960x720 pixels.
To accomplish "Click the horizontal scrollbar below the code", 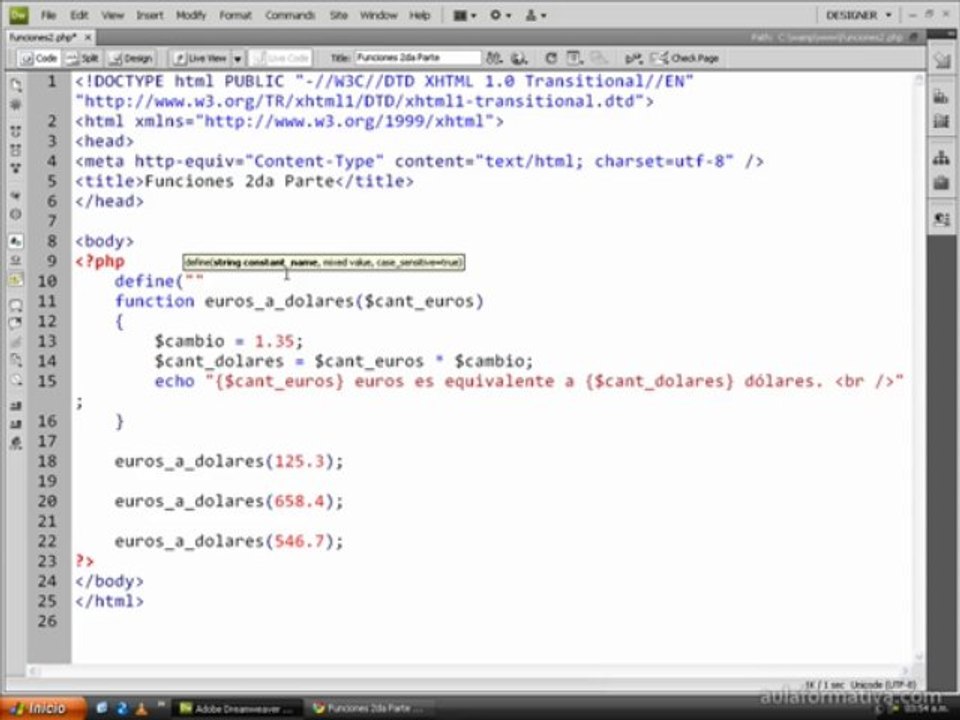I will (470, 671).
